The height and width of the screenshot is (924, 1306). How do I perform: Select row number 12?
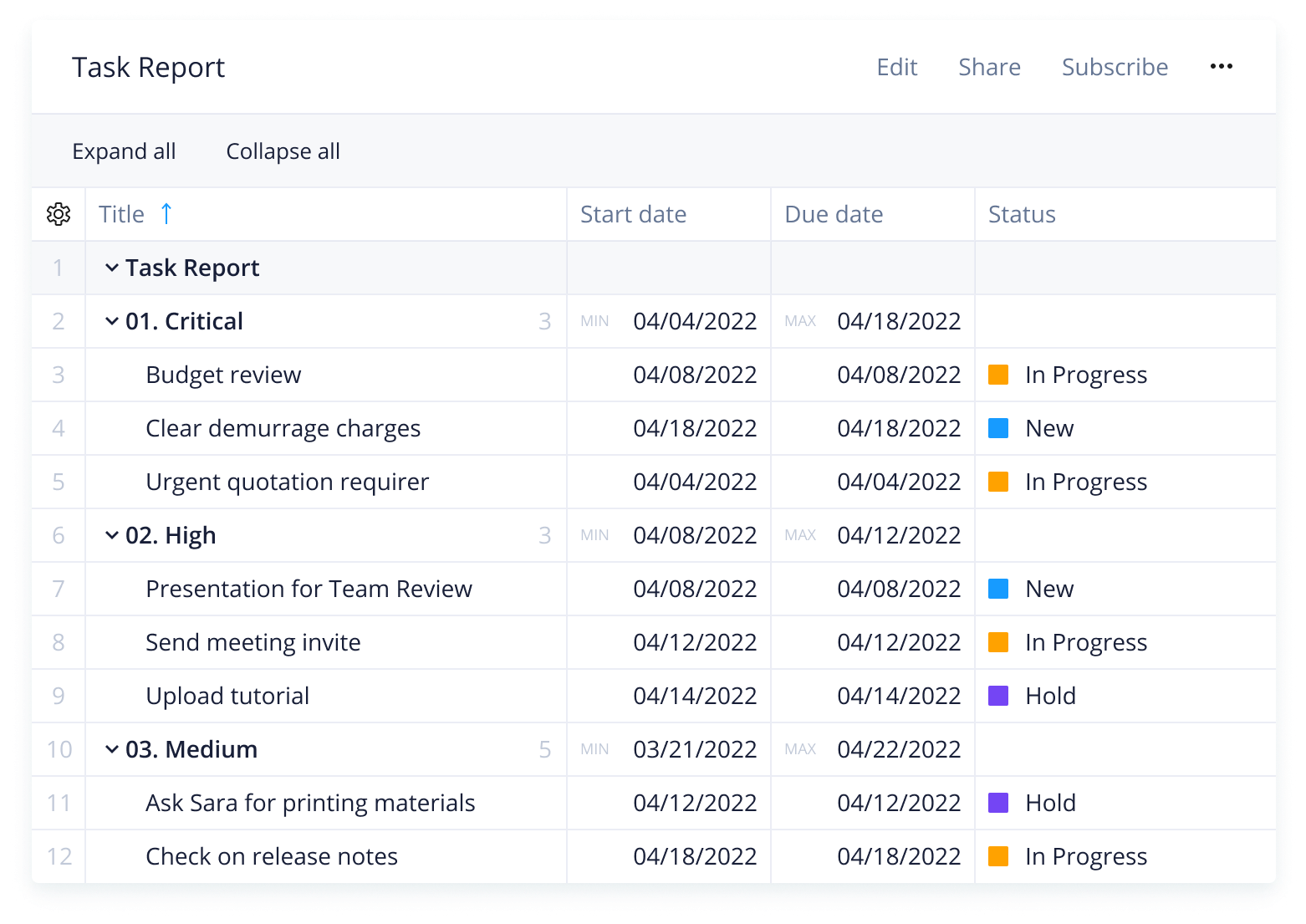point(59,856)
